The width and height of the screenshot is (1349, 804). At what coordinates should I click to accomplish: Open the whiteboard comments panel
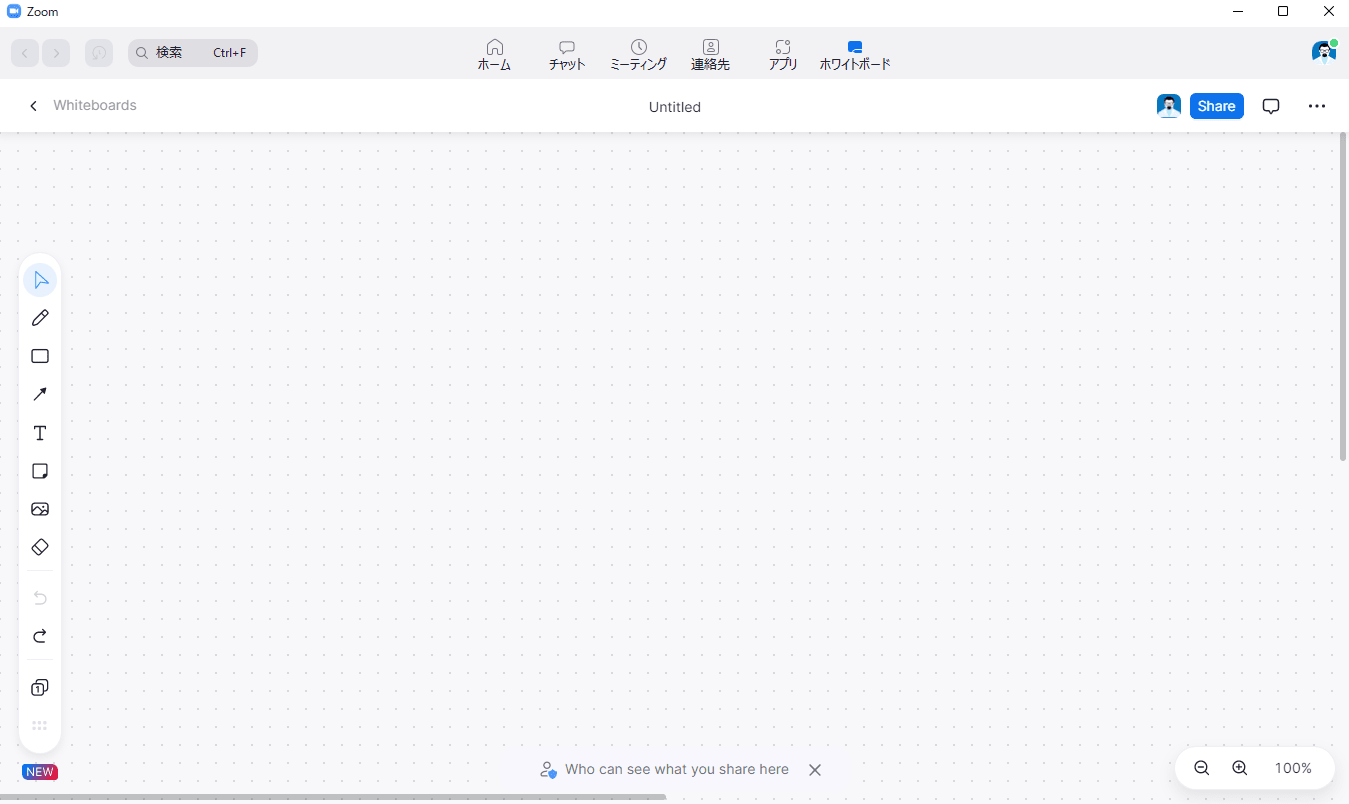(1271, 106)
